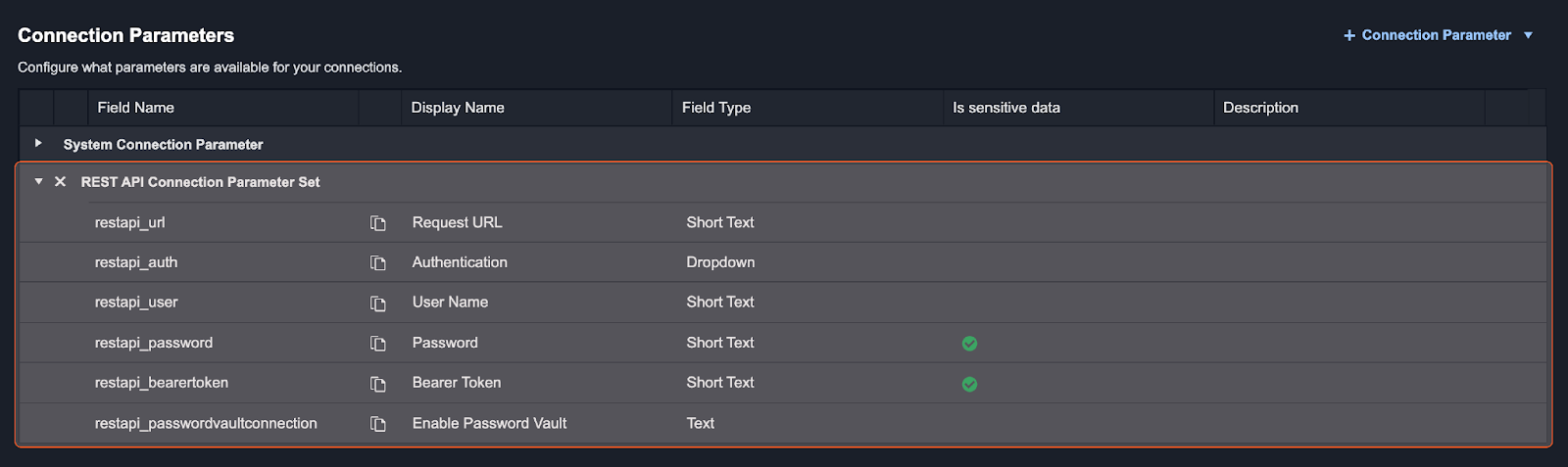Copy the restapi_url field name
Viewport: 1568px width, 467px height.
(377, 223)
